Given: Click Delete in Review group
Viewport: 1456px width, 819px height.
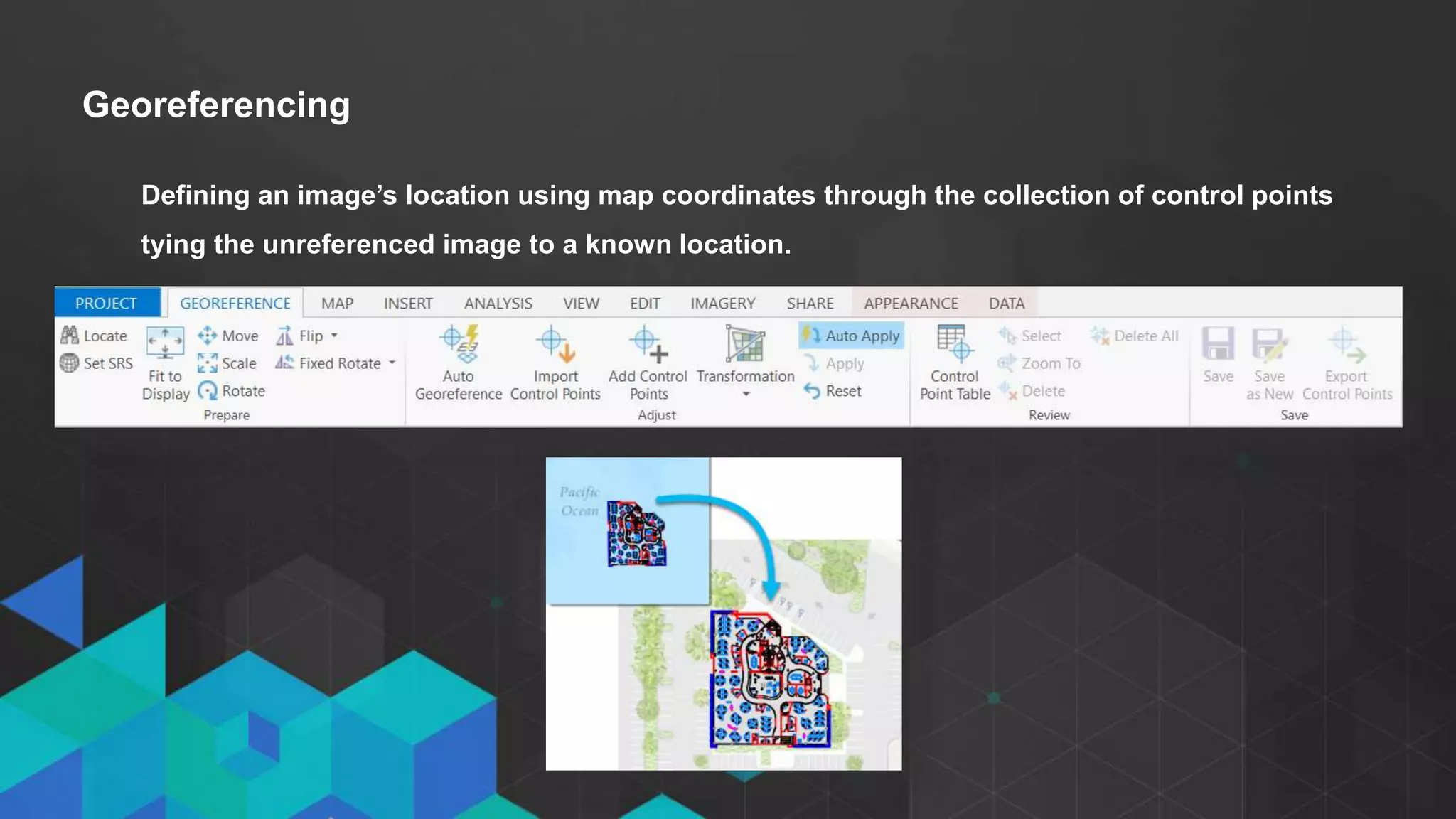Looking at the screenshot, I should [x=1032, y=391].
